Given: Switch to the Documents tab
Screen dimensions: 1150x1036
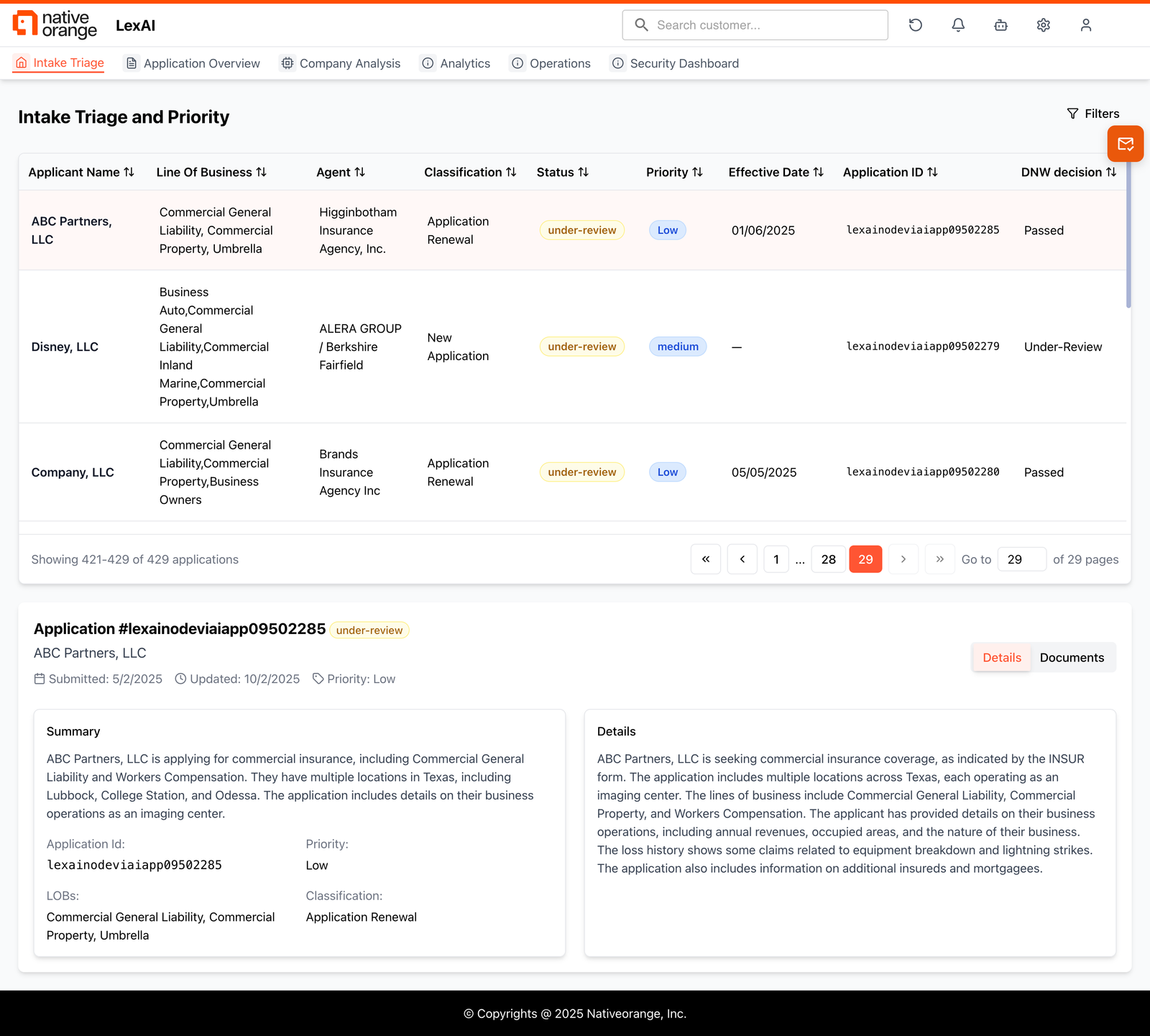Looking at the screenshot, I should pyautogui.click(x=1072, y=657).
